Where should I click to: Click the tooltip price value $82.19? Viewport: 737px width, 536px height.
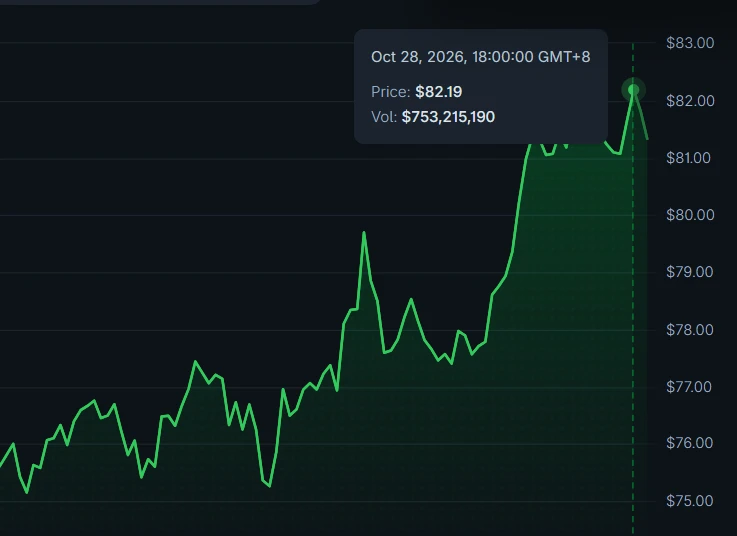(439, 92)
